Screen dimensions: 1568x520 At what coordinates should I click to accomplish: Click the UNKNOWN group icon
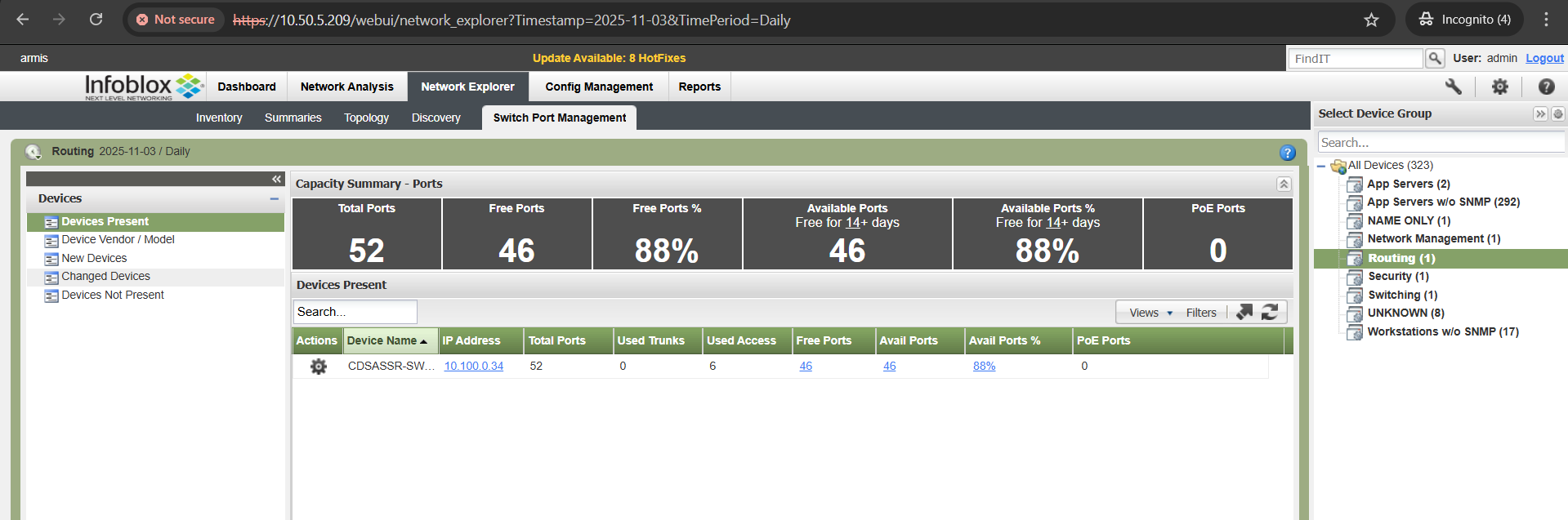coord(1355,313)
